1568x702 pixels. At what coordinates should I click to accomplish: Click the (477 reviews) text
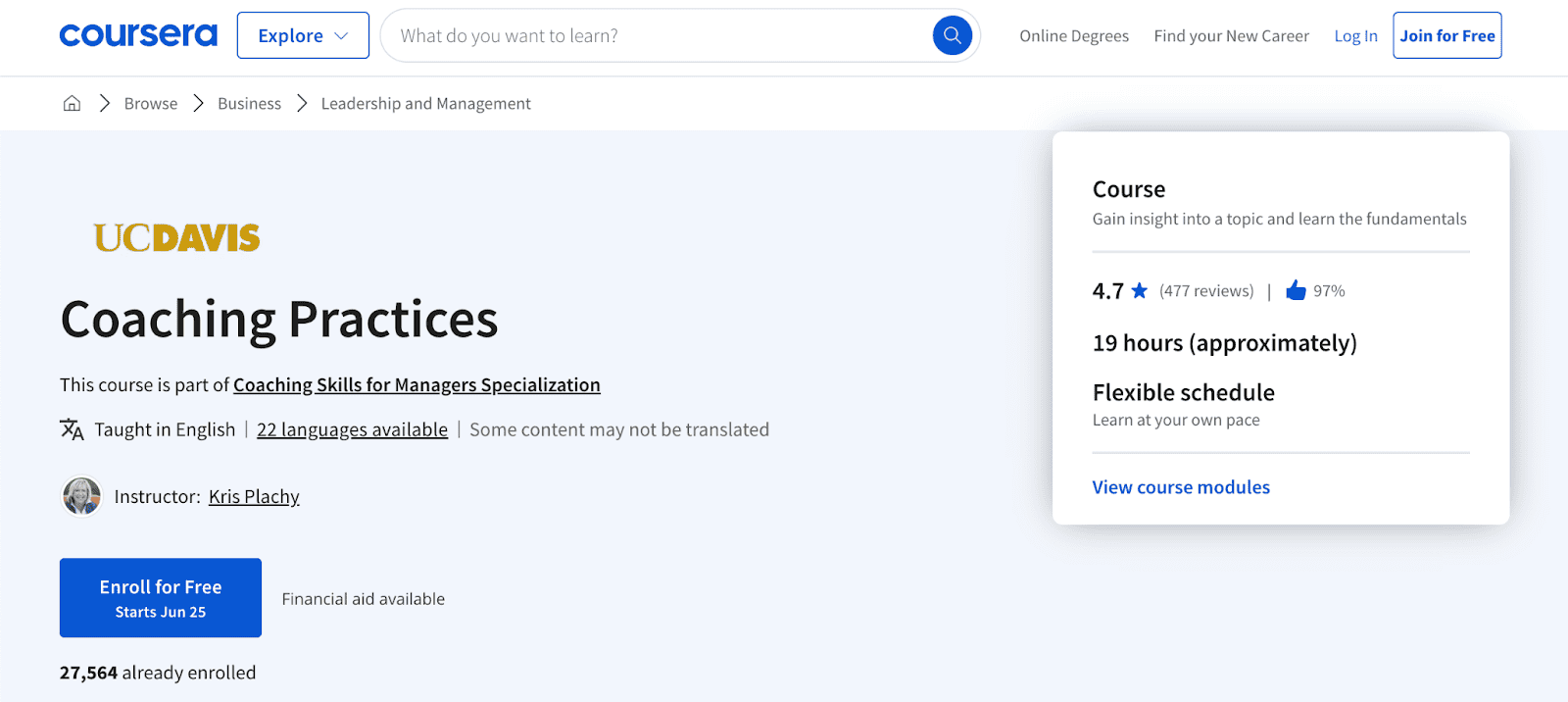1206,291
